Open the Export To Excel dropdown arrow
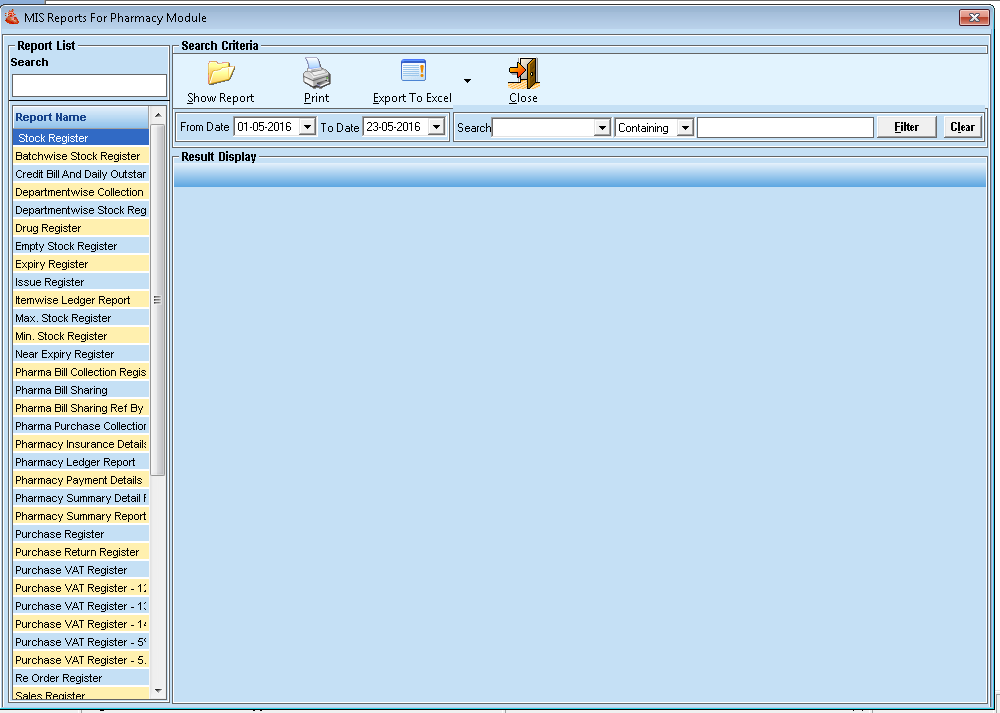This screenshot has height=713, width=1000. [467, 81]
